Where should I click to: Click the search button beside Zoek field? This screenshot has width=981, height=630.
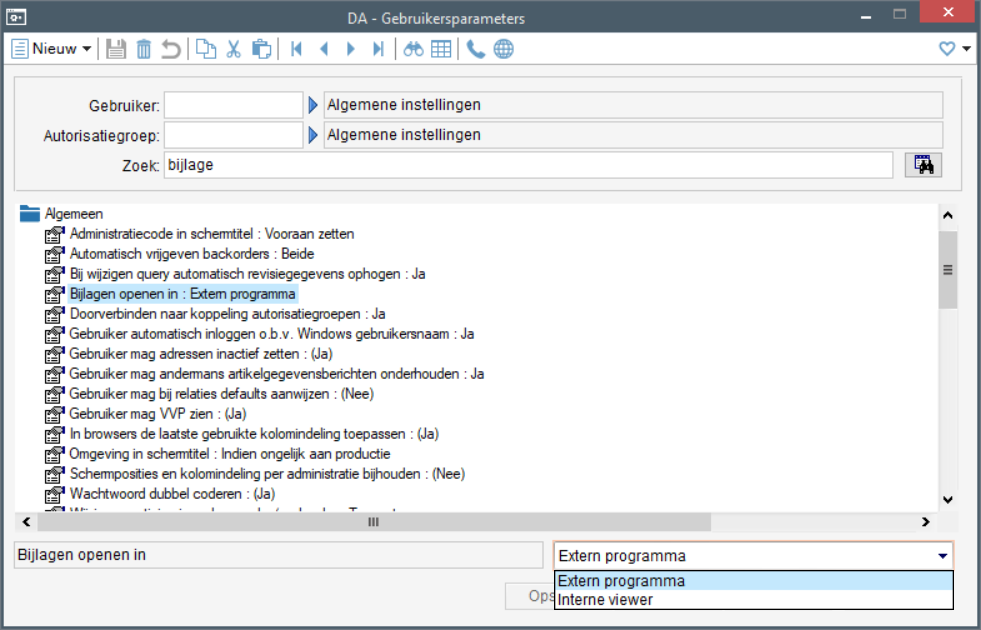(x=923, y=166)
